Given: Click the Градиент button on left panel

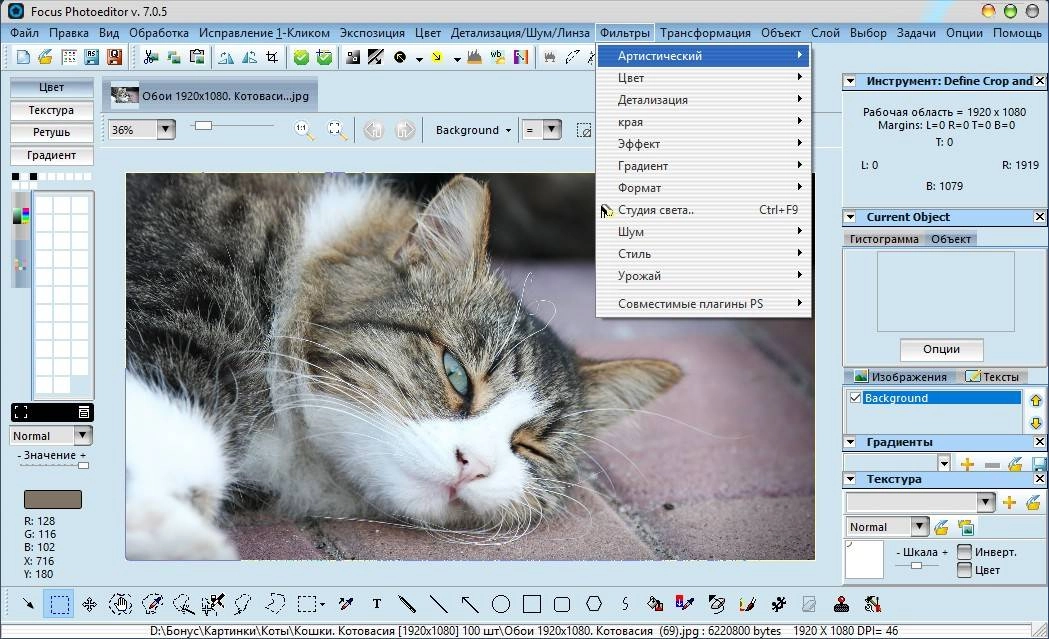Looking at the screenshot, I should click(x=52, y=155).
